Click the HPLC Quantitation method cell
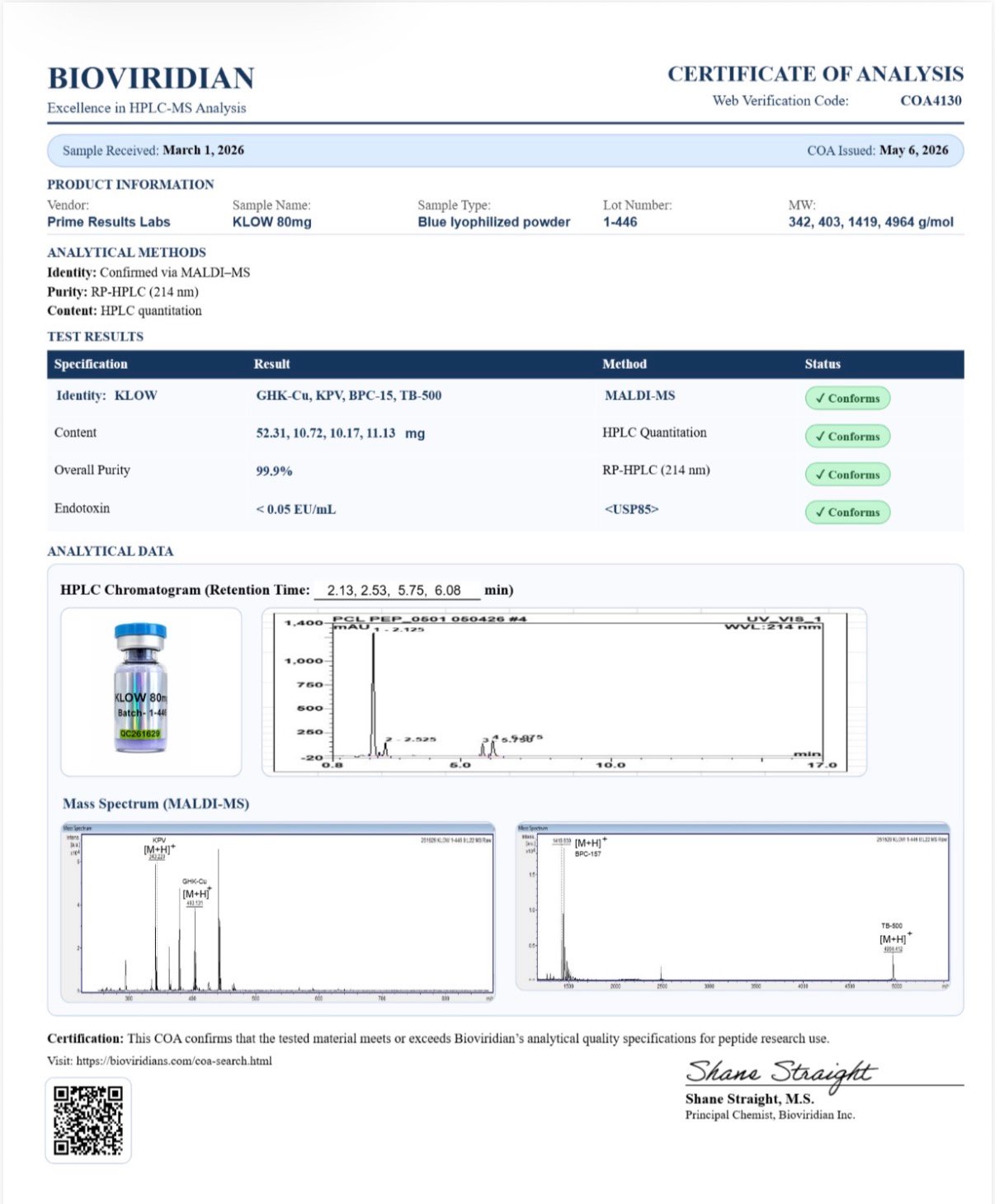Image resolution: width=995 pixels, height=1204 pixels. (654, 432)
